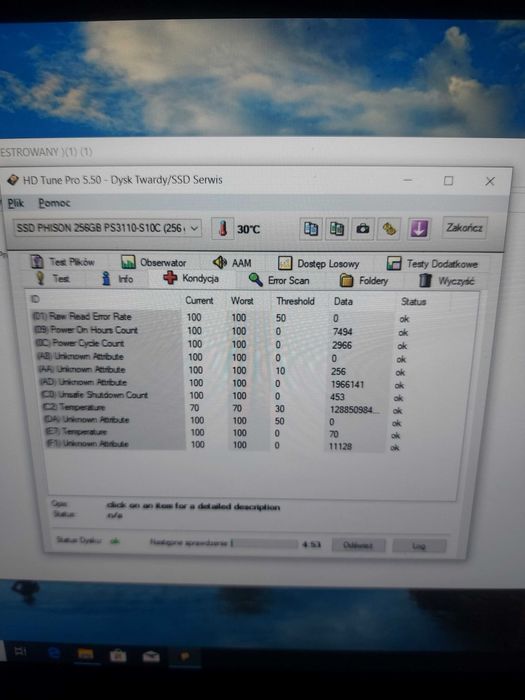Click the purple download arrow icon
Screen dimensions: 525x700
coord(418,229)
